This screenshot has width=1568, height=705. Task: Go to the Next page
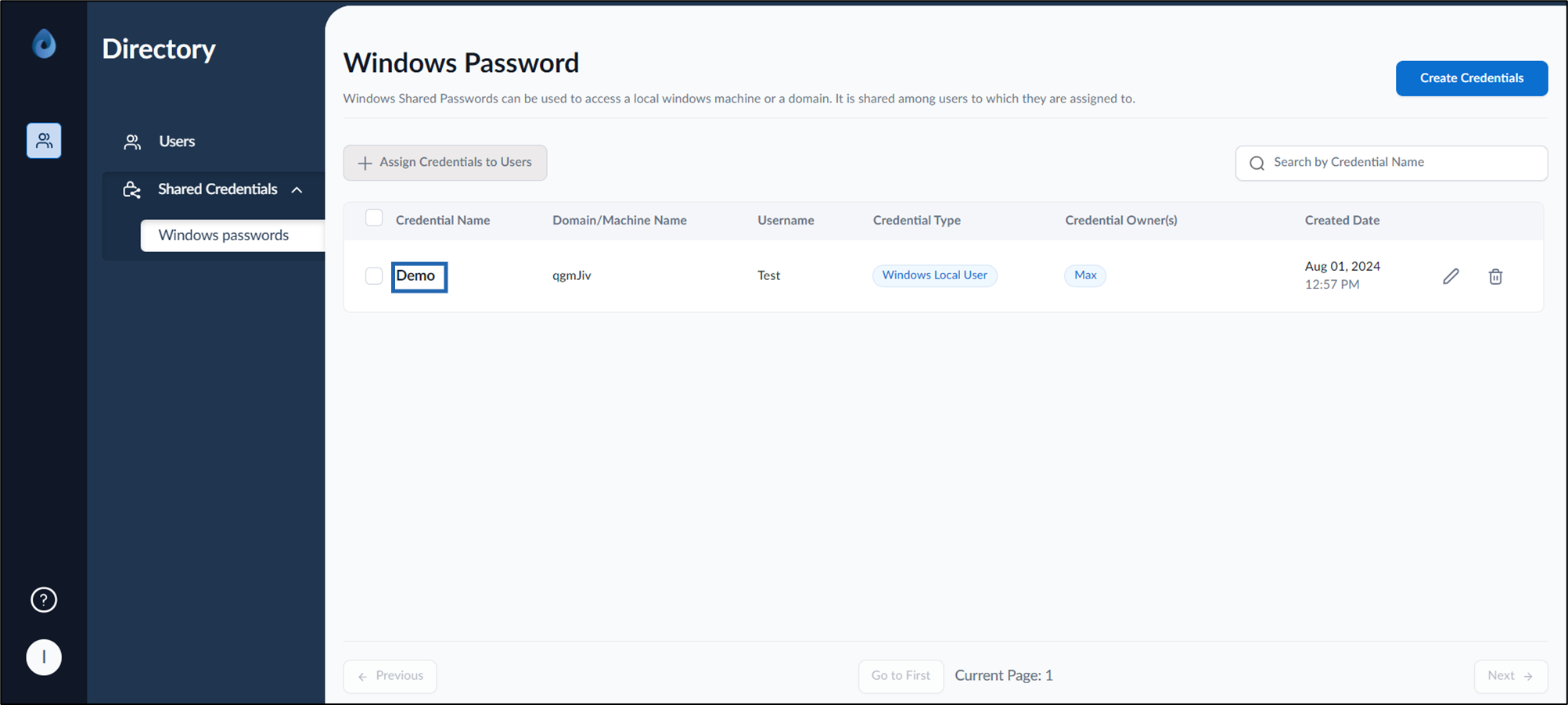pos(1510,676)
